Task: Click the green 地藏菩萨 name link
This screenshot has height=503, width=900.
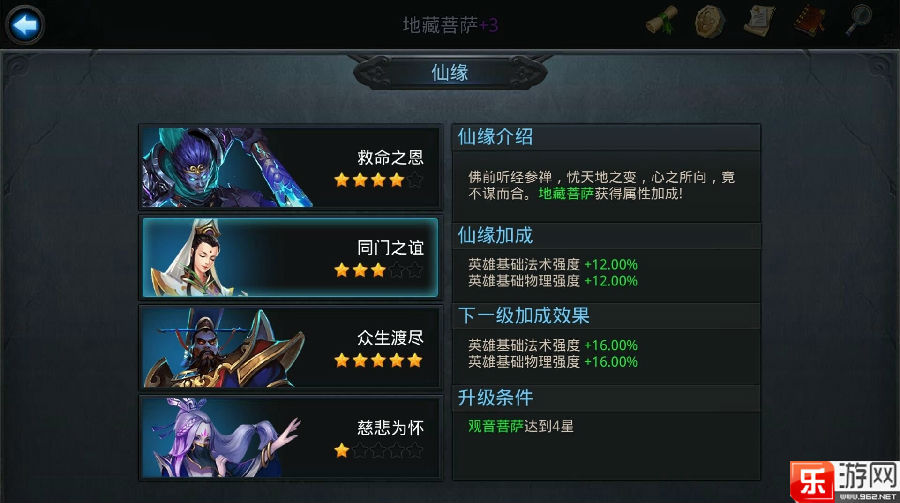Action: click(x=566, y=194)
